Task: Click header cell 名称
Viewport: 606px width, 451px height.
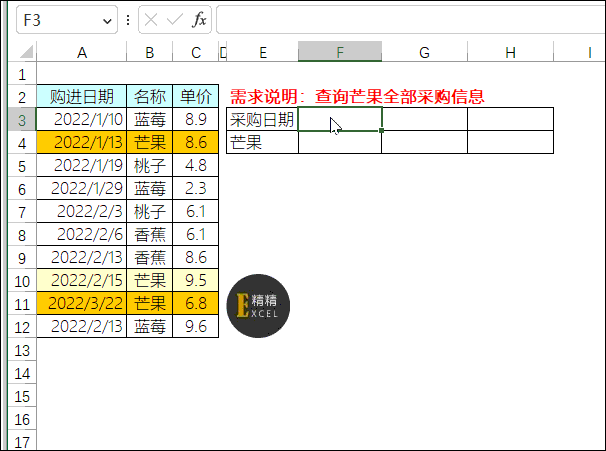Action: click(x=150, y=96)
